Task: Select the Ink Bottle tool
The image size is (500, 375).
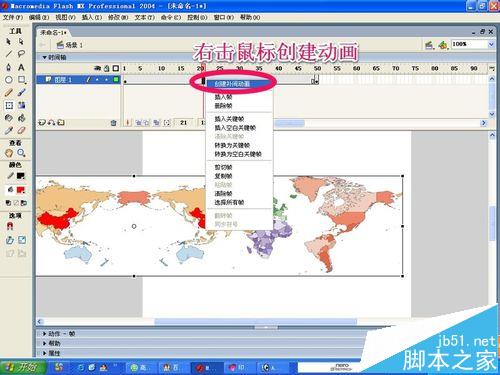Action: (9, 118)
